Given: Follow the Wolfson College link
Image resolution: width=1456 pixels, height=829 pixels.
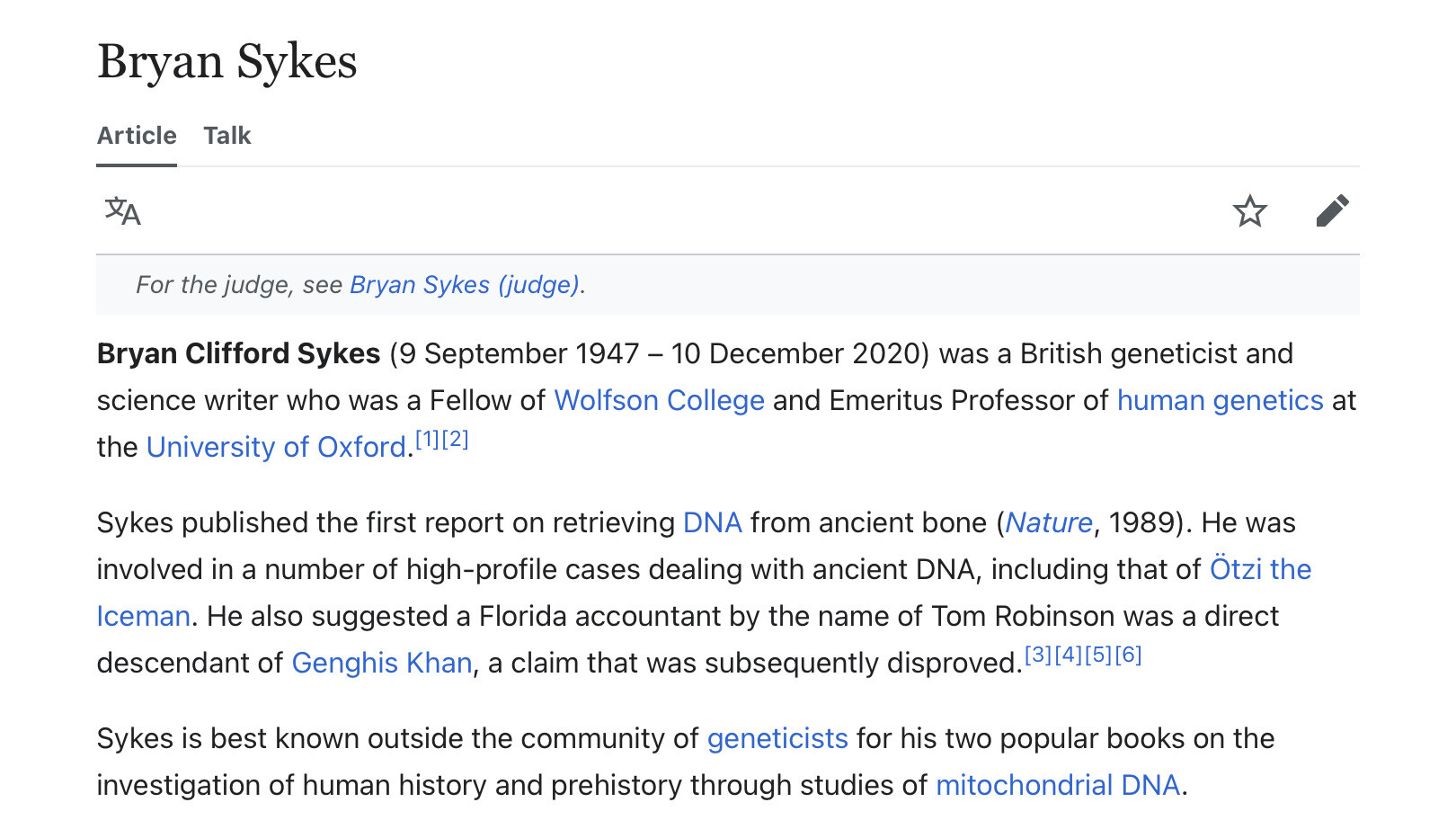Looking at the screenshot, I should pos(660,400).
